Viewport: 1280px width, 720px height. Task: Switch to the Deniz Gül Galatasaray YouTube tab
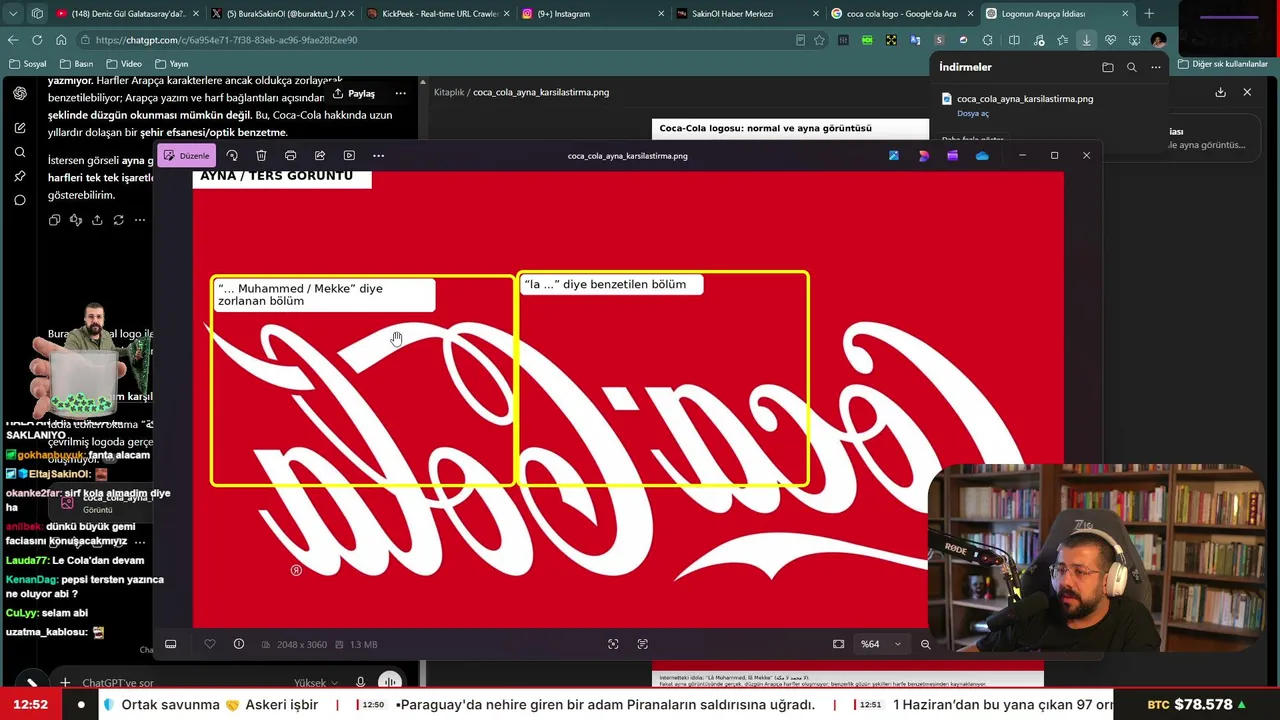pos(126,14)
